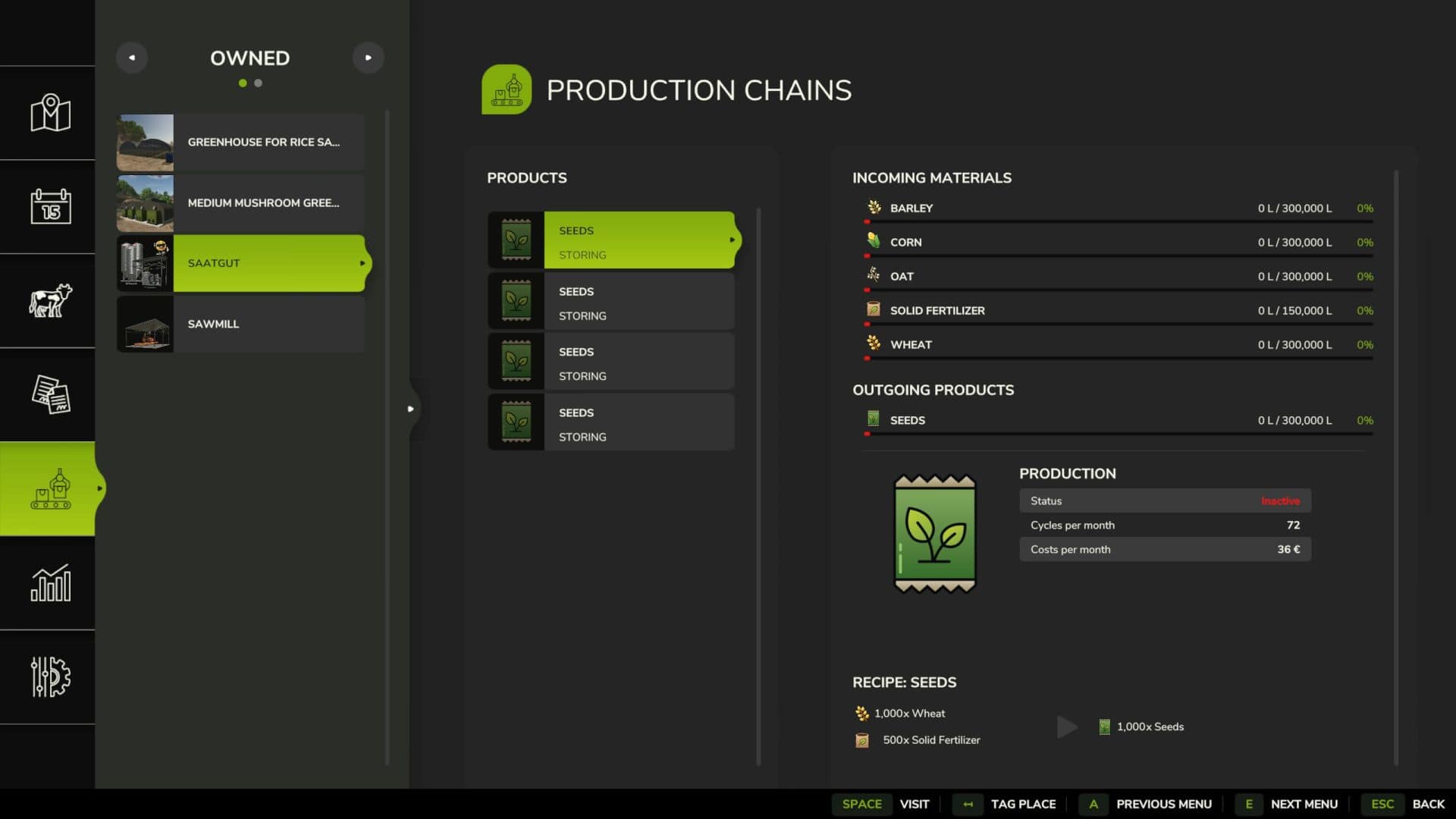Open the settings sliders gear icon
Image resolution: width=1456 pixels, height=819 pixels.
coord(50,676)
